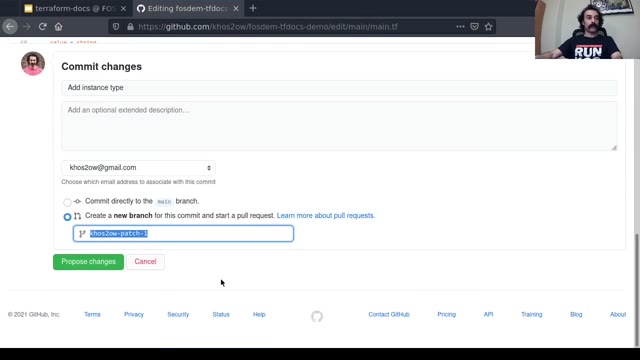The width and height of the screenshot is (640, 360).
Task: Open the khos2ow@gmail.com email dropdown
Action: coord(138,168)
